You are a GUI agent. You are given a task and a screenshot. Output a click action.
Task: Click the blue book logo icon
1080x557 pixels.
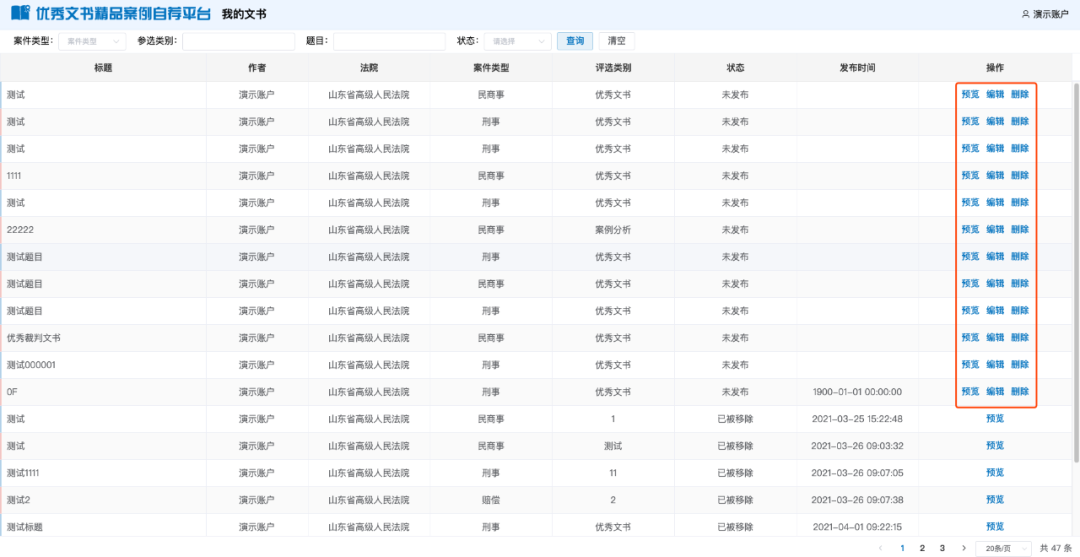[21, 13]
